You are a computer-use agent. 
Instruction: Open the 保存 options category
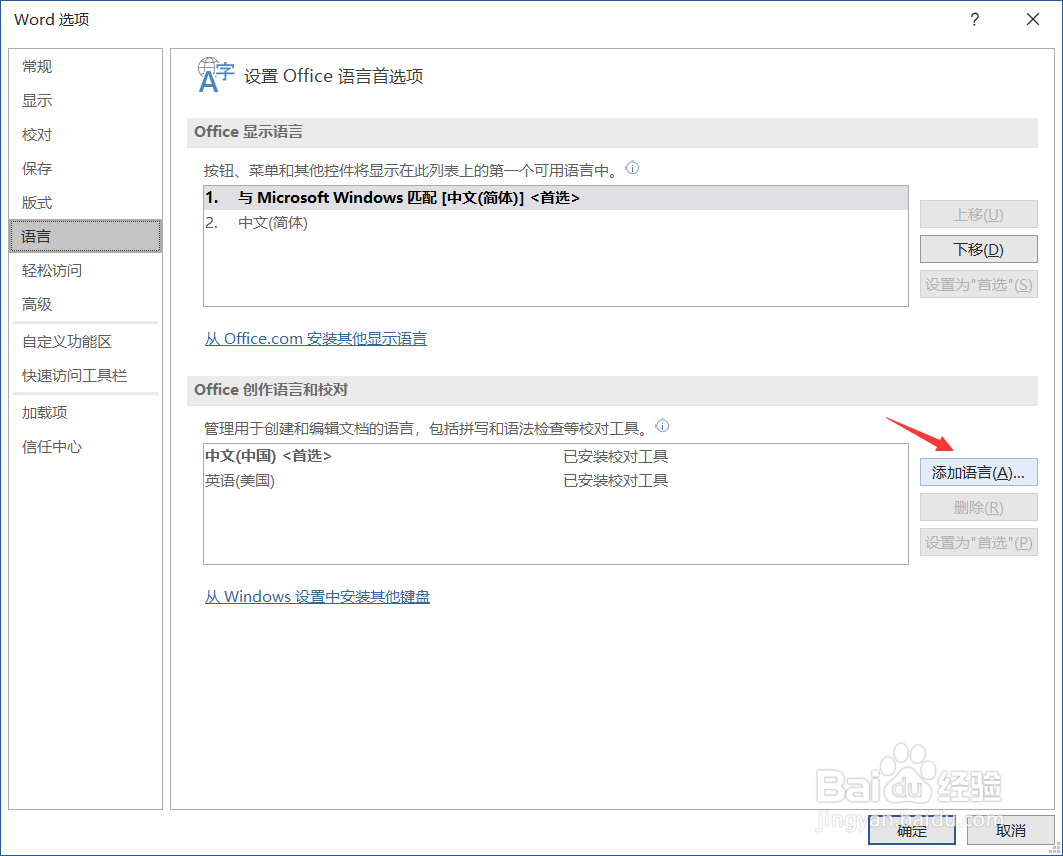pyautogui.click(x=85, y=168)
